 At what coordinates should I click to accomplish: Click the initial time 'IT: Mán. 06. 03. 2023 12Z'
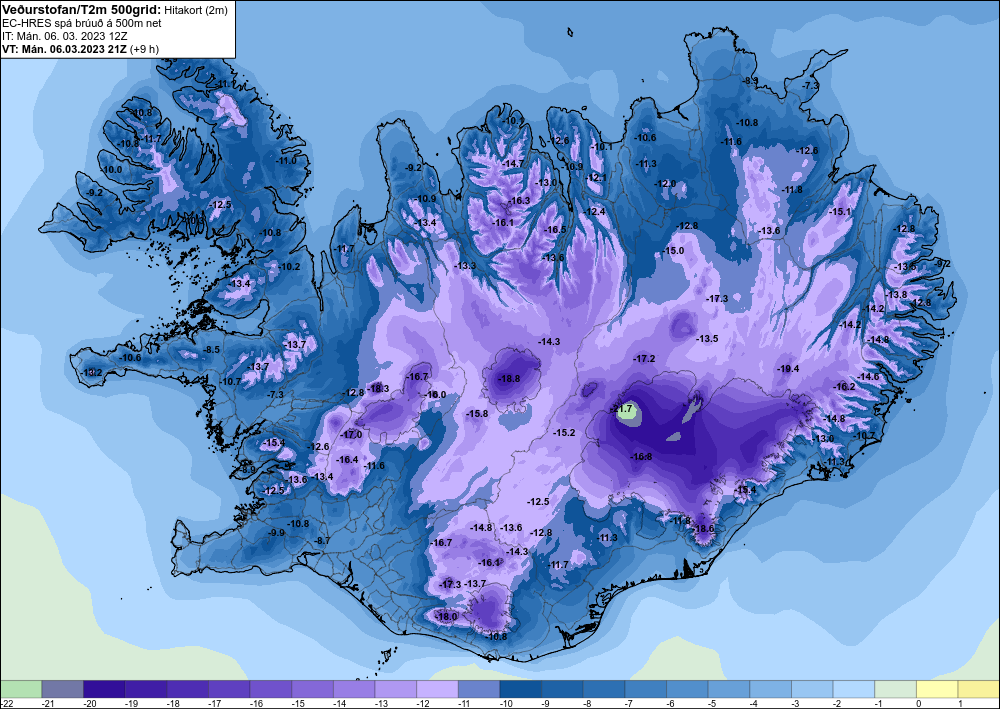coord(64,36)
